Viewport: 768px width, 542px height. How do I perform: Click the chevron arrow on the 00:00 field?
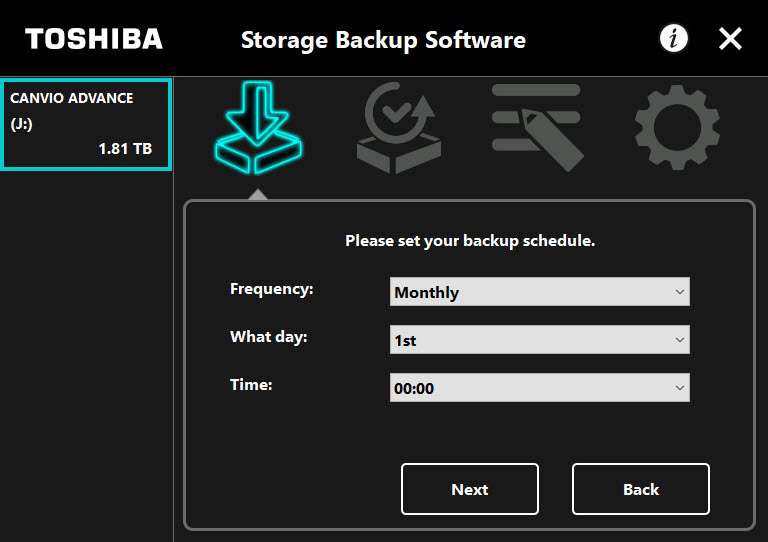point(679,388)
